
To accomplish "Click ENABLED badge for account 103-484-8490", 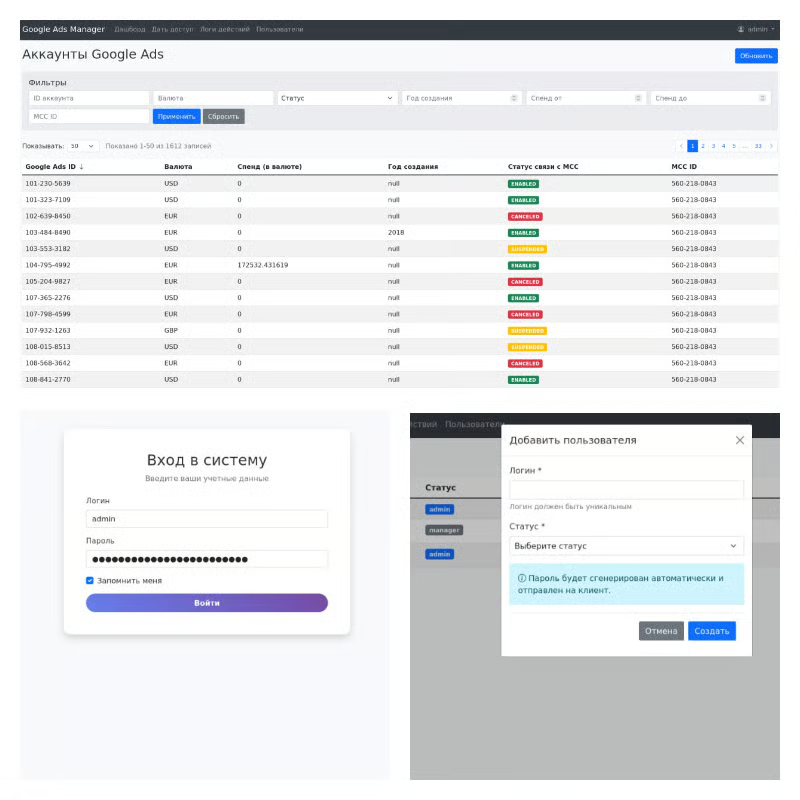I will [523, 233].
